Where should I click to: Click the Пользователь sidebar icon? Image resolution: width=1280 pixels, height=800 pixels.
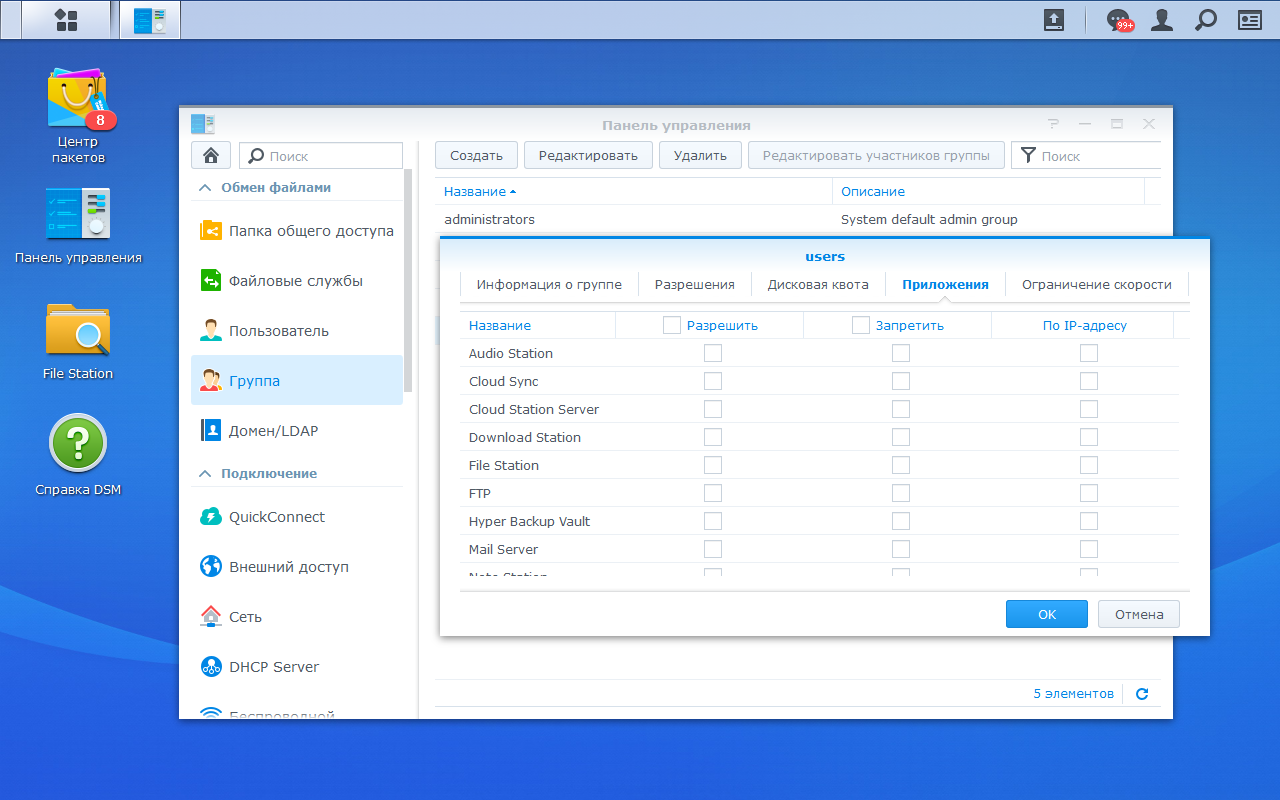pyautogui.click(x=211, y=331)
